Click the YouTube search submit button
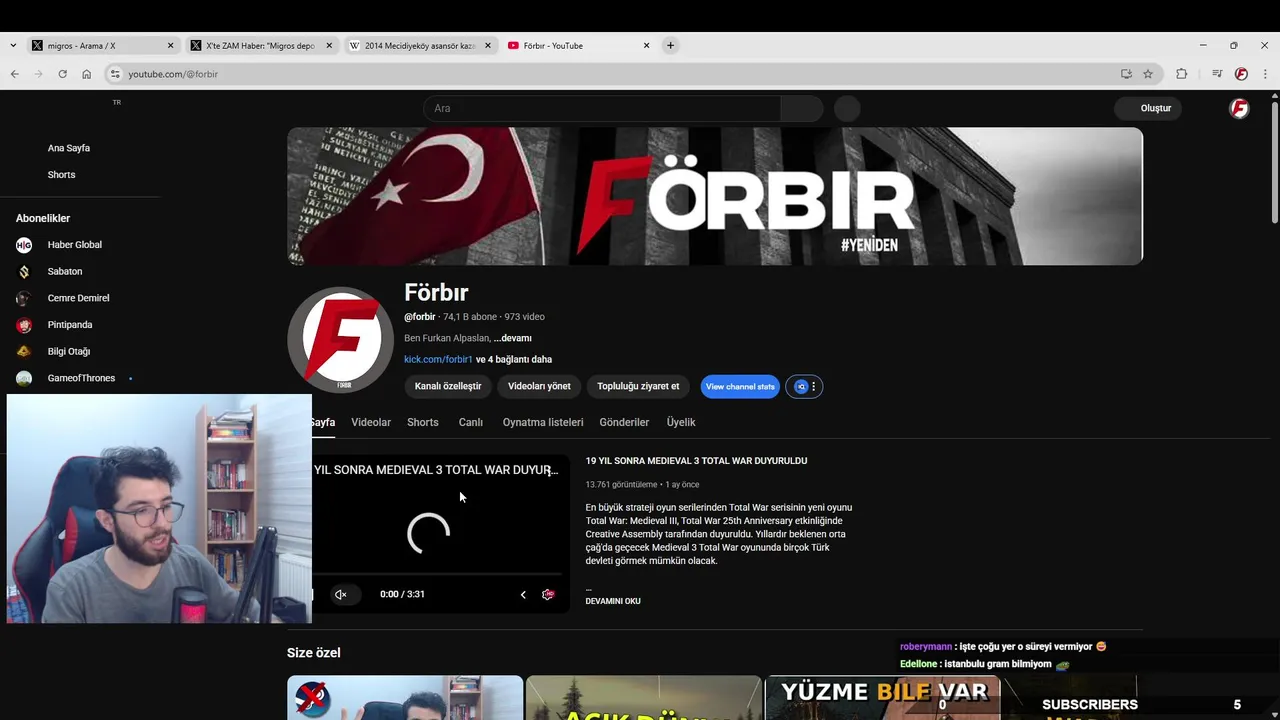Viewport: 1280px width, 720px height. [802, 108]
